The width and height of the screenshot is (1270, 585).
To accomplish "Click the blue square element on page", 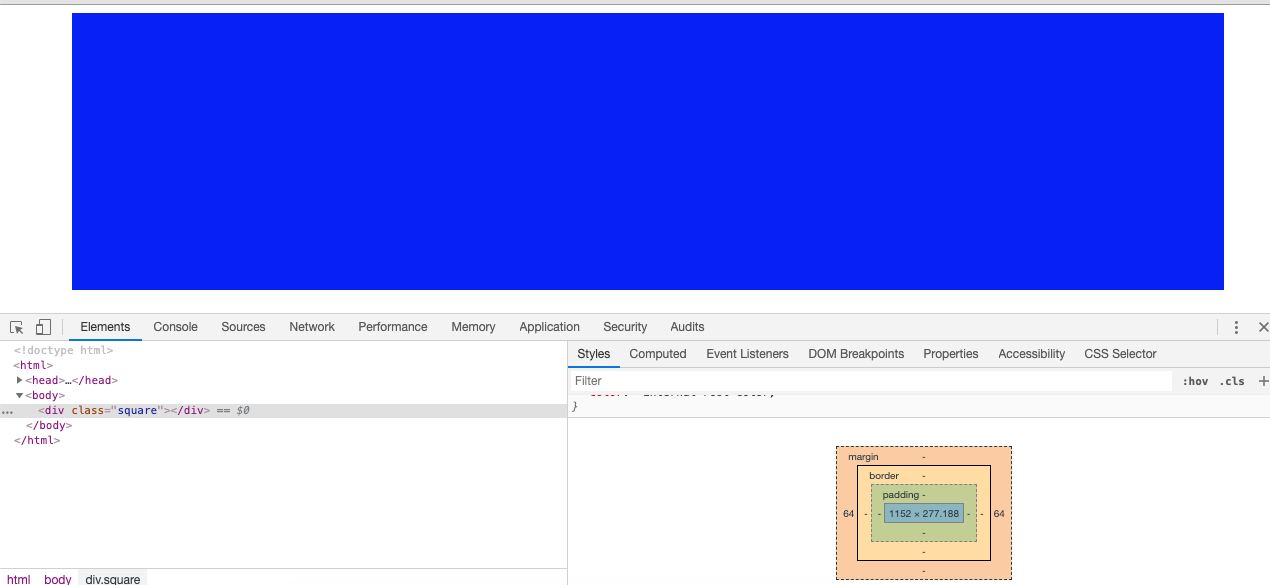I will click(x=648, y=151).
